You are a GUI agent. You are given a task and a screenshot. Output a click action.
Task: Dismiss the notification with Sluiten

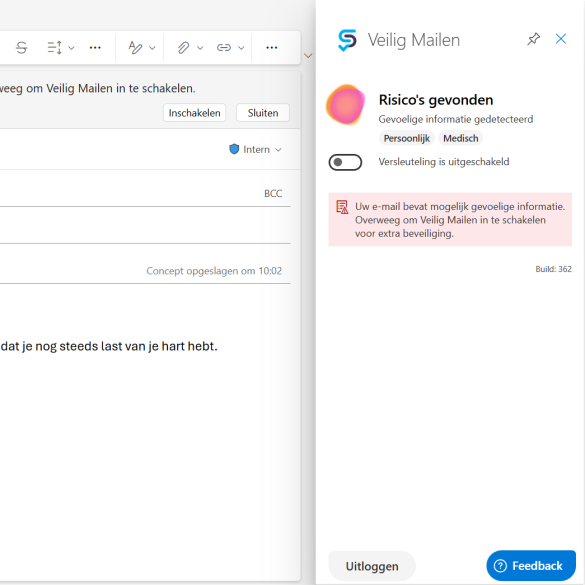click(x=263, y=113)
